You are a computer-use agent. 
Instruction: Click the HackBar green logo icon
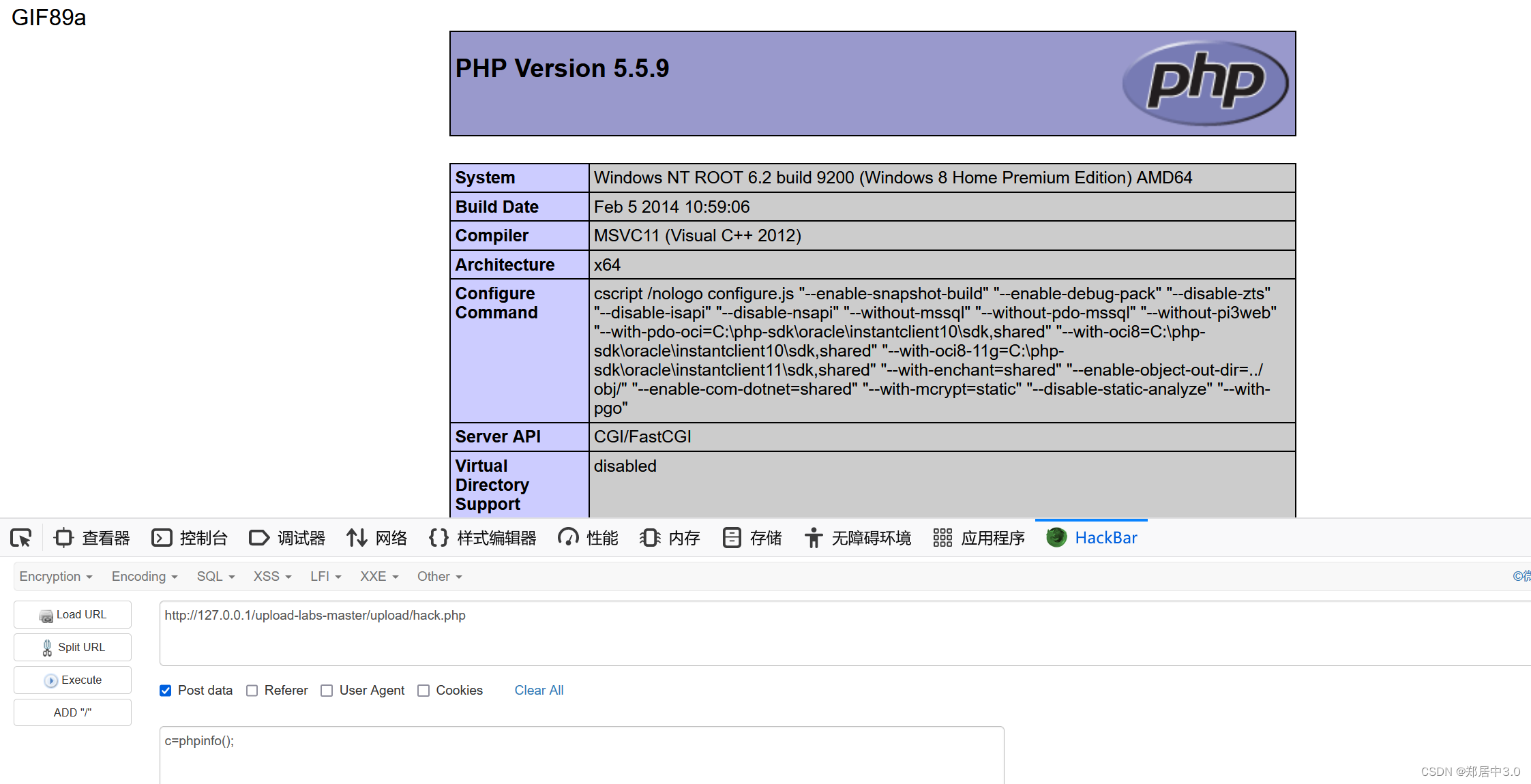click(x=1056, y=537)
